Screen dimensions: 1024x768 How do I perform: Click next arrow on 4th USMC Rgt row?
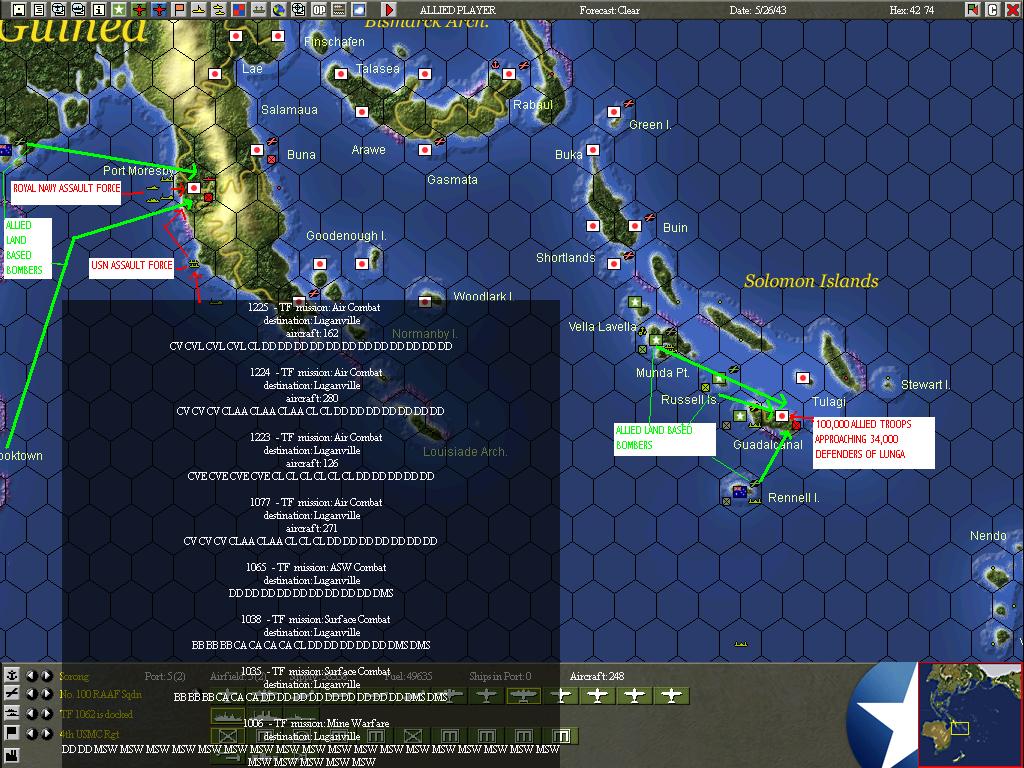(47, 733)
